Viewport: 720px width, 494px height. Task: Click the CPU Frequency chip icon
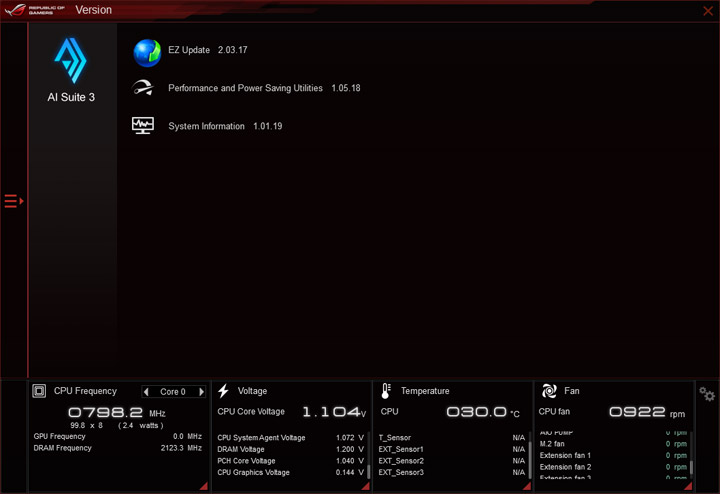(39, 391)
